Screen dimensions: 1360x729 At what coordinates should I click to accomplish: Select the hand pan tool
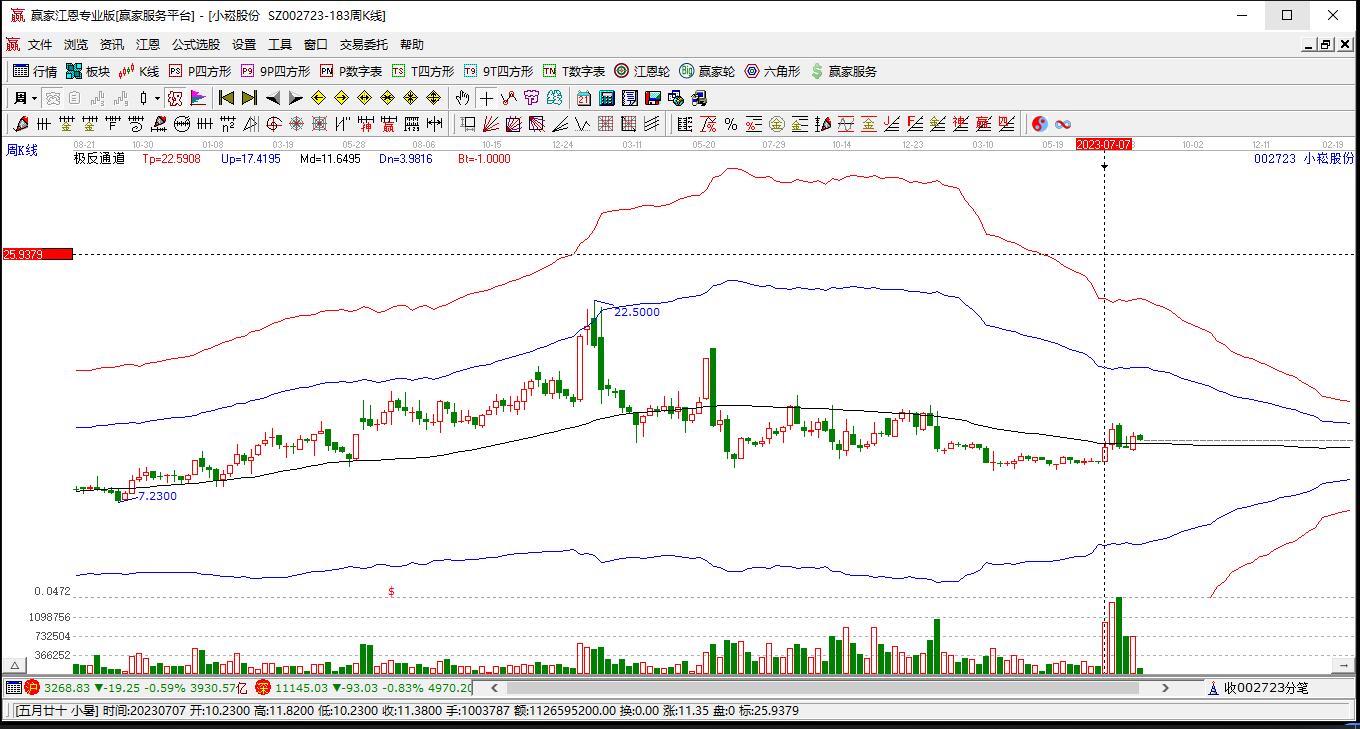tap(462, 98)
